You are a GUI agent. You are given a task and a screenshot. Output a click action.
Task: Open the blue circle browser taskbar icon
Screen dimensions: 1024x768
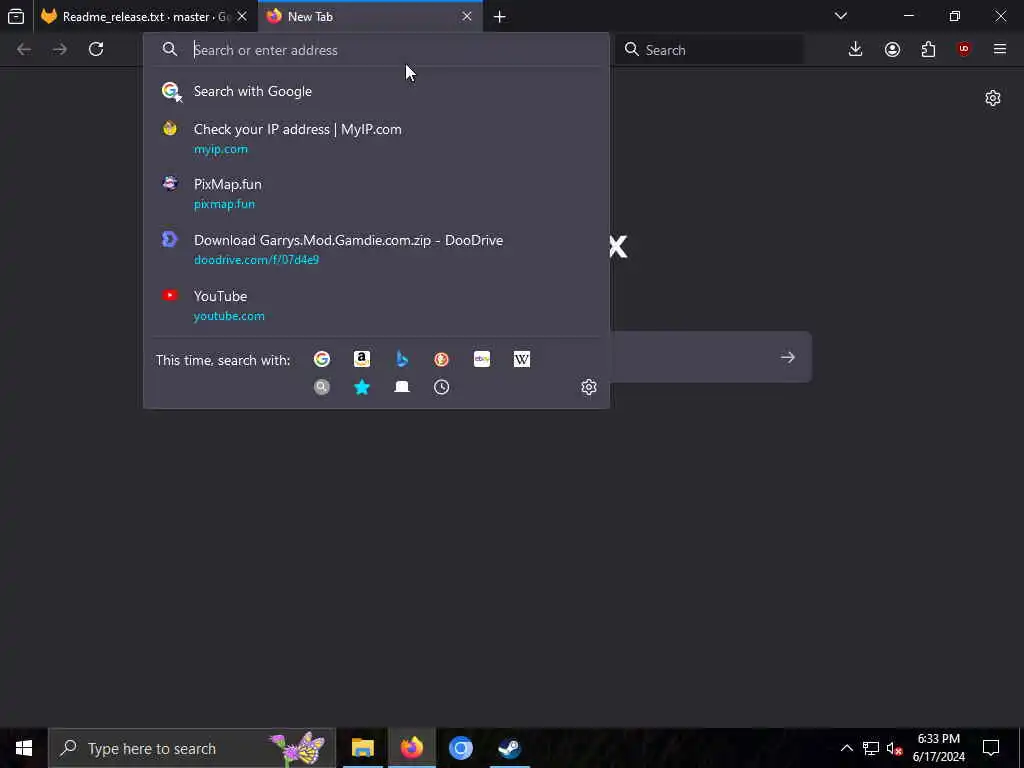click(460, 748)
